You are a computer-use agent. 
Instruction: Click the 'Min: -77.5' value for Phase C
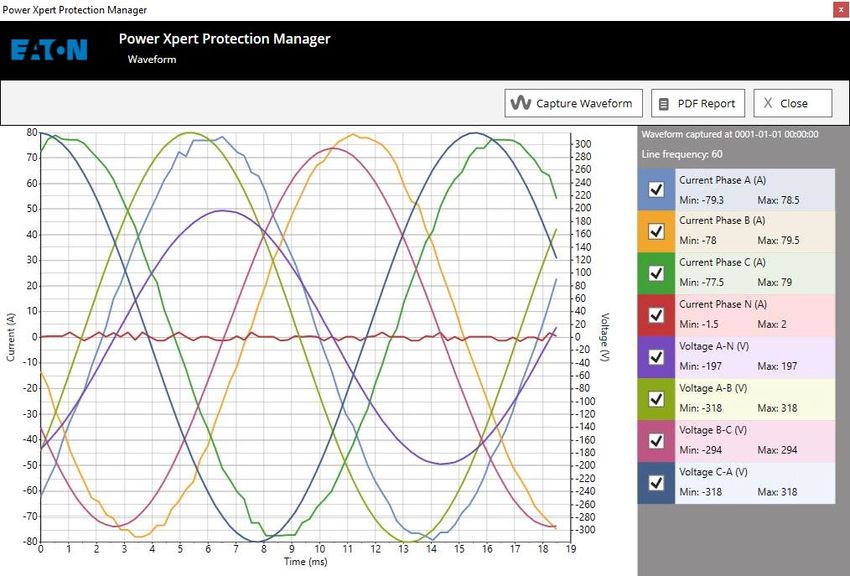point(701,282)
